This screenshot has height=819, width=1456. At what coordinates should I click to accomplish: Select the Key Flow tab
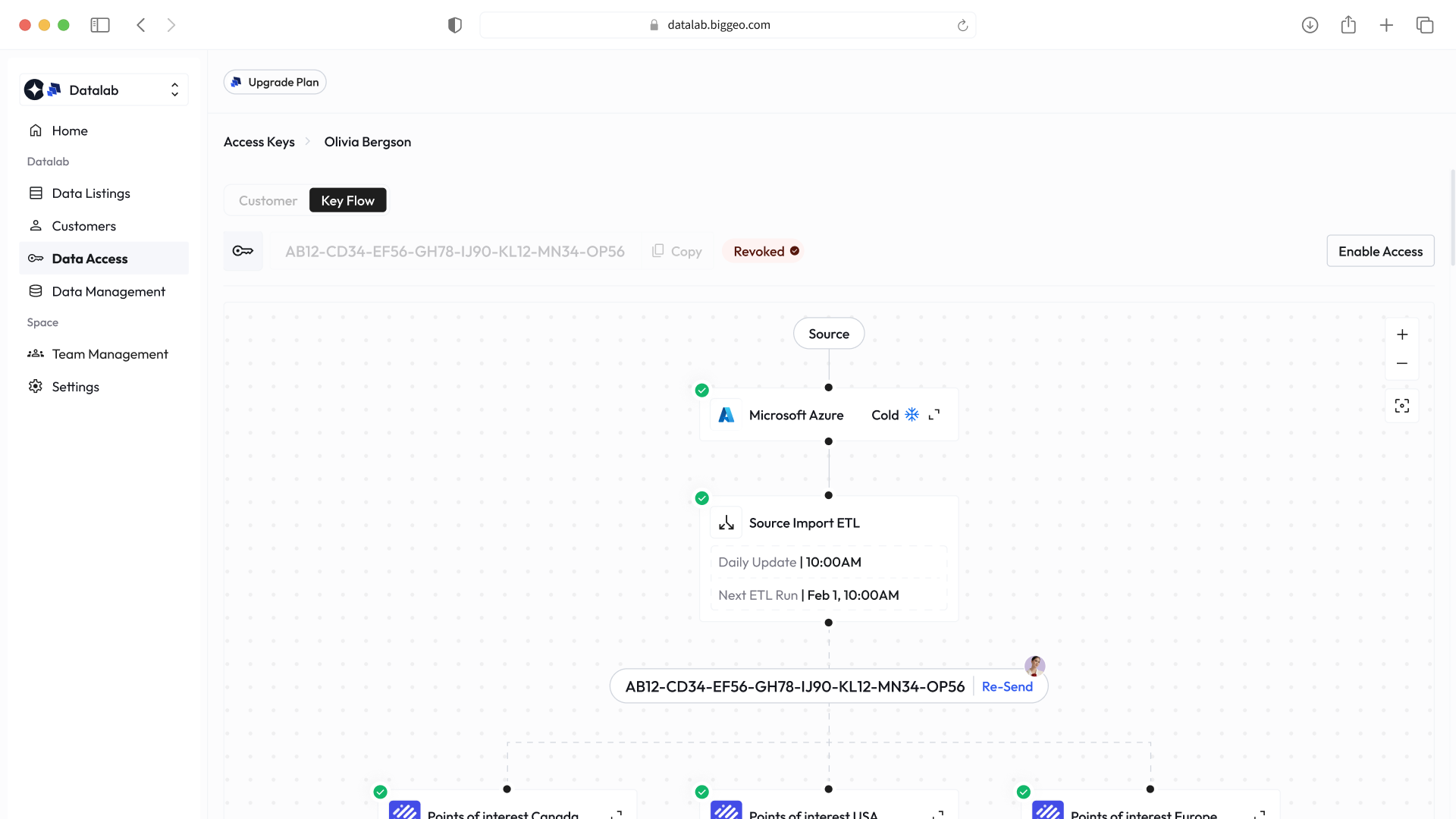click(348, 200)
